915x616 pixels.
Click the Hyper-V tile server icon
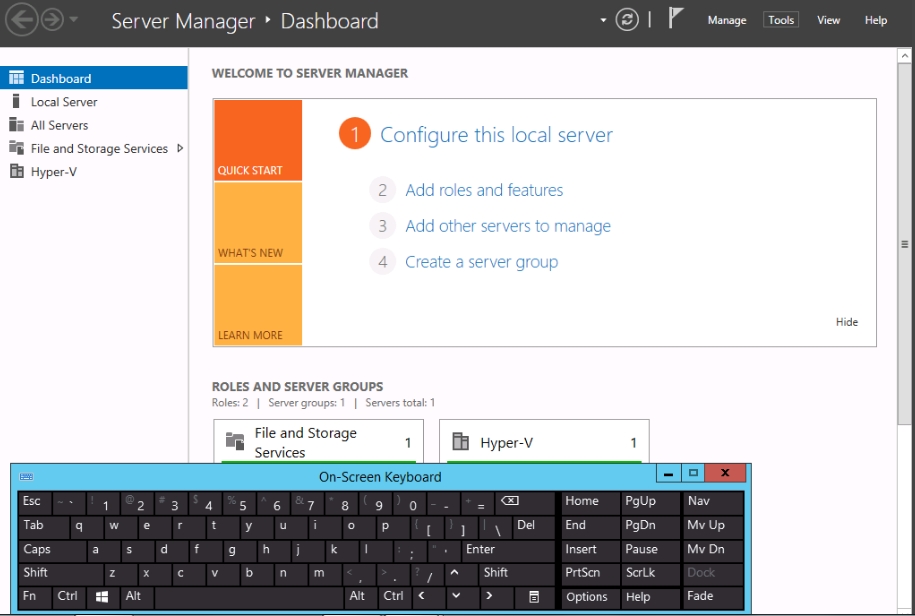coord(461,442)
